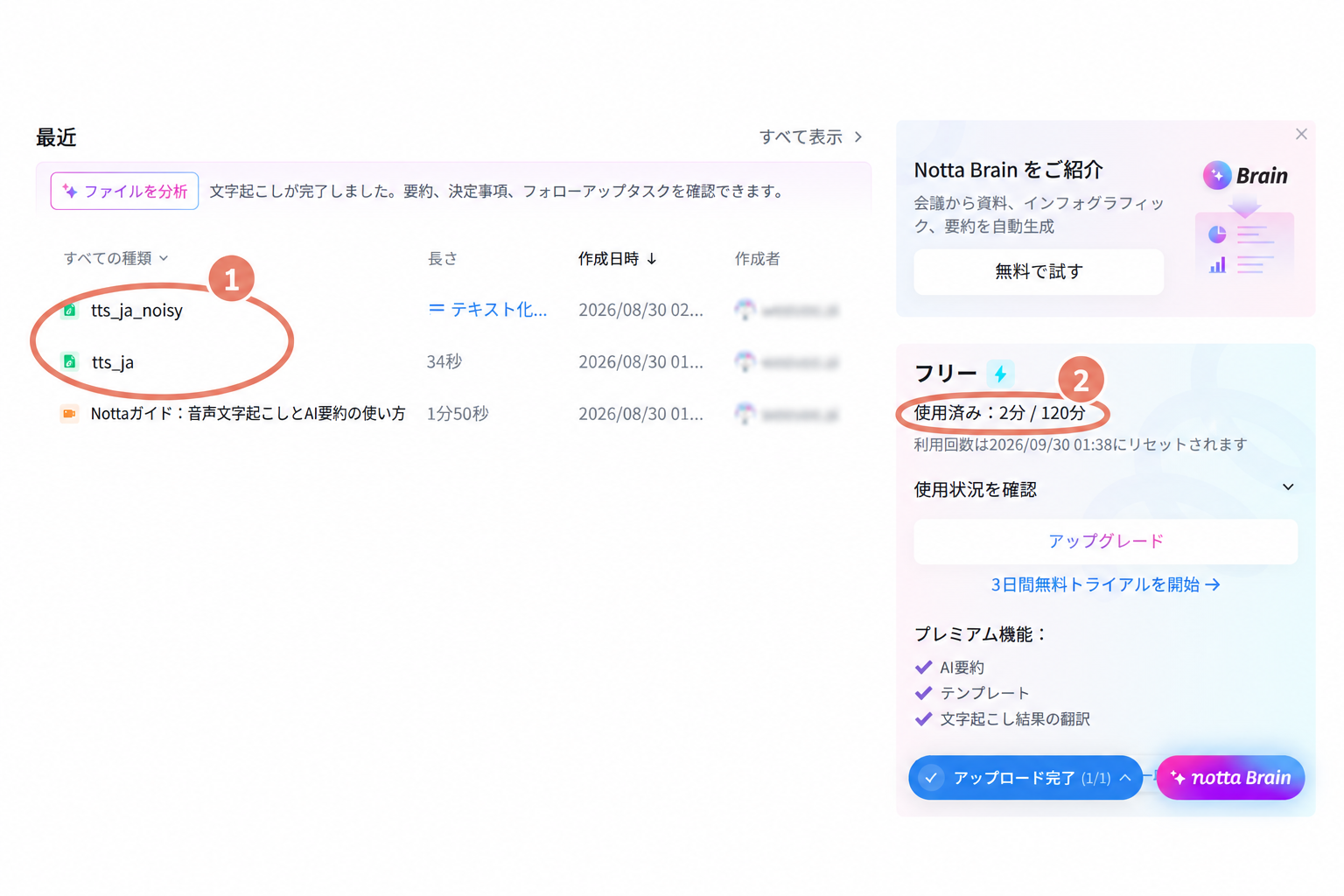This screenshot has width=1344, height=896.
Task: Open the notta Brain floating button
Action: point(1230,778)
